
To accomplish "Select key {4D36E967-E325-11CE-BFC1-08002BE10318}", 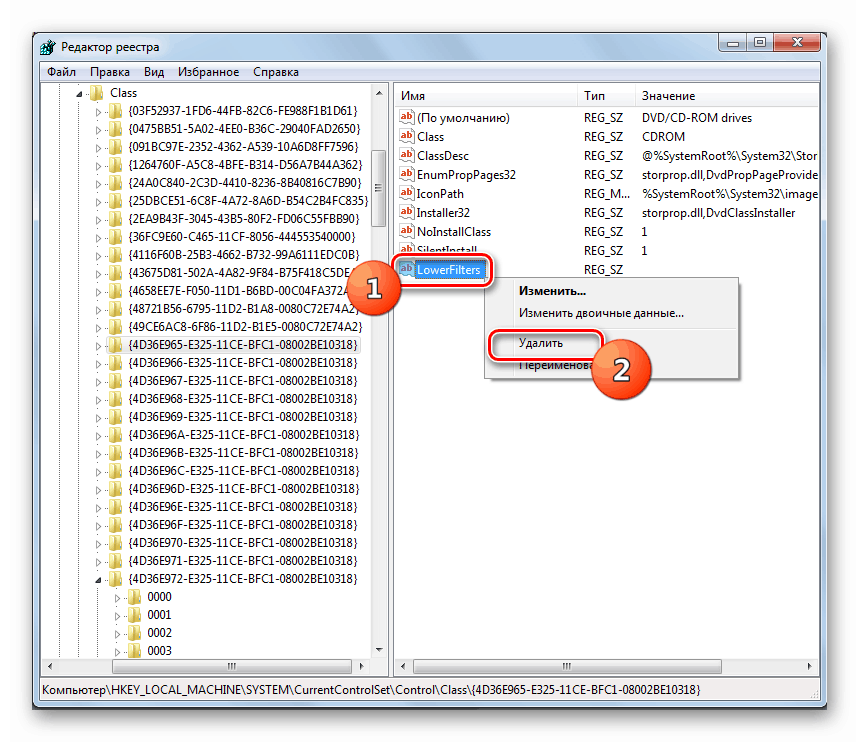I will tap(243, 380).
